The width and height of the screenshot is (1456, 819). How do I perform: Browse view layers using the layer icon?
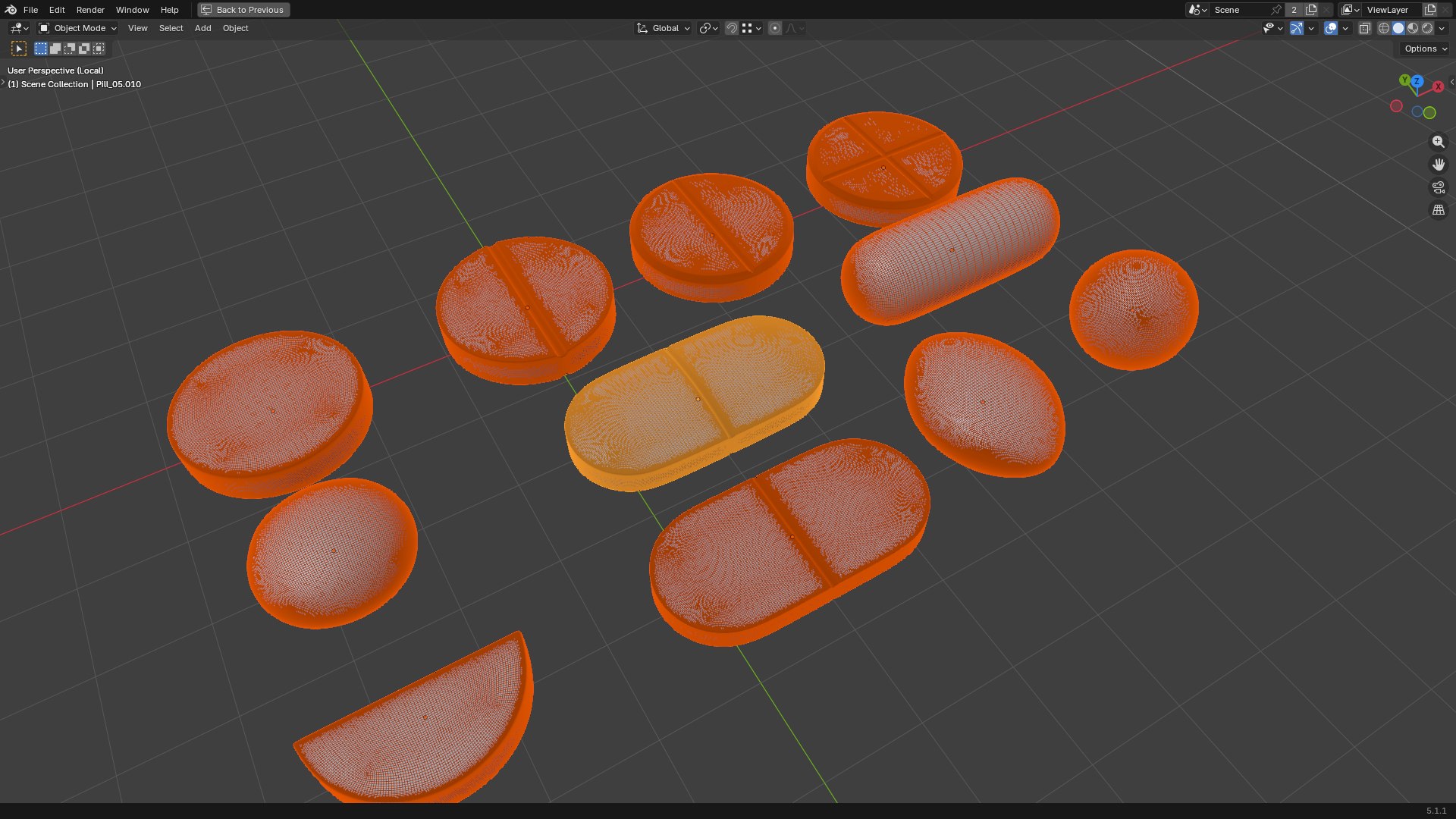coord(1350,10)
